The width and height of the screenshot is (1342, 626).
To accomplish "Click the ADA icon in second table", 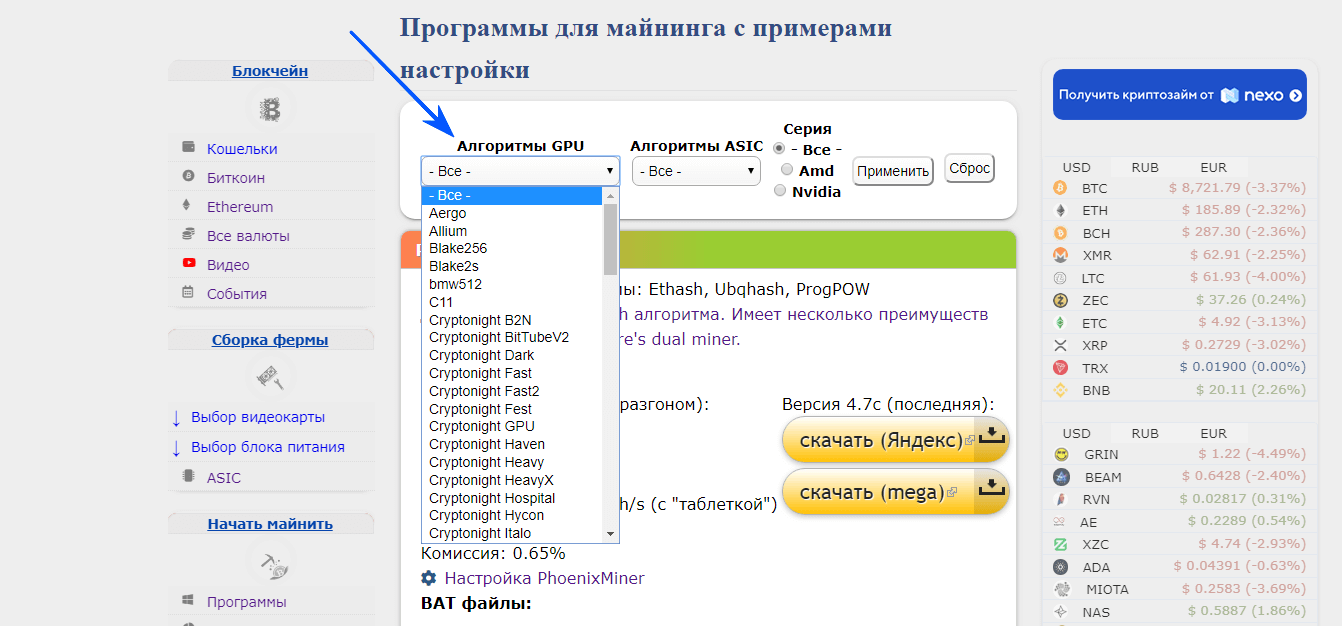I will click(1060, 567).
